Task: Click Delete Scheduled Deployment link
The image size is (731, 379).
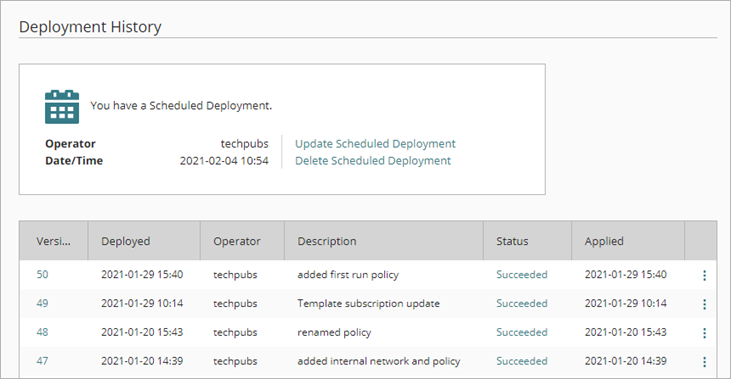Action: [373, 161]
